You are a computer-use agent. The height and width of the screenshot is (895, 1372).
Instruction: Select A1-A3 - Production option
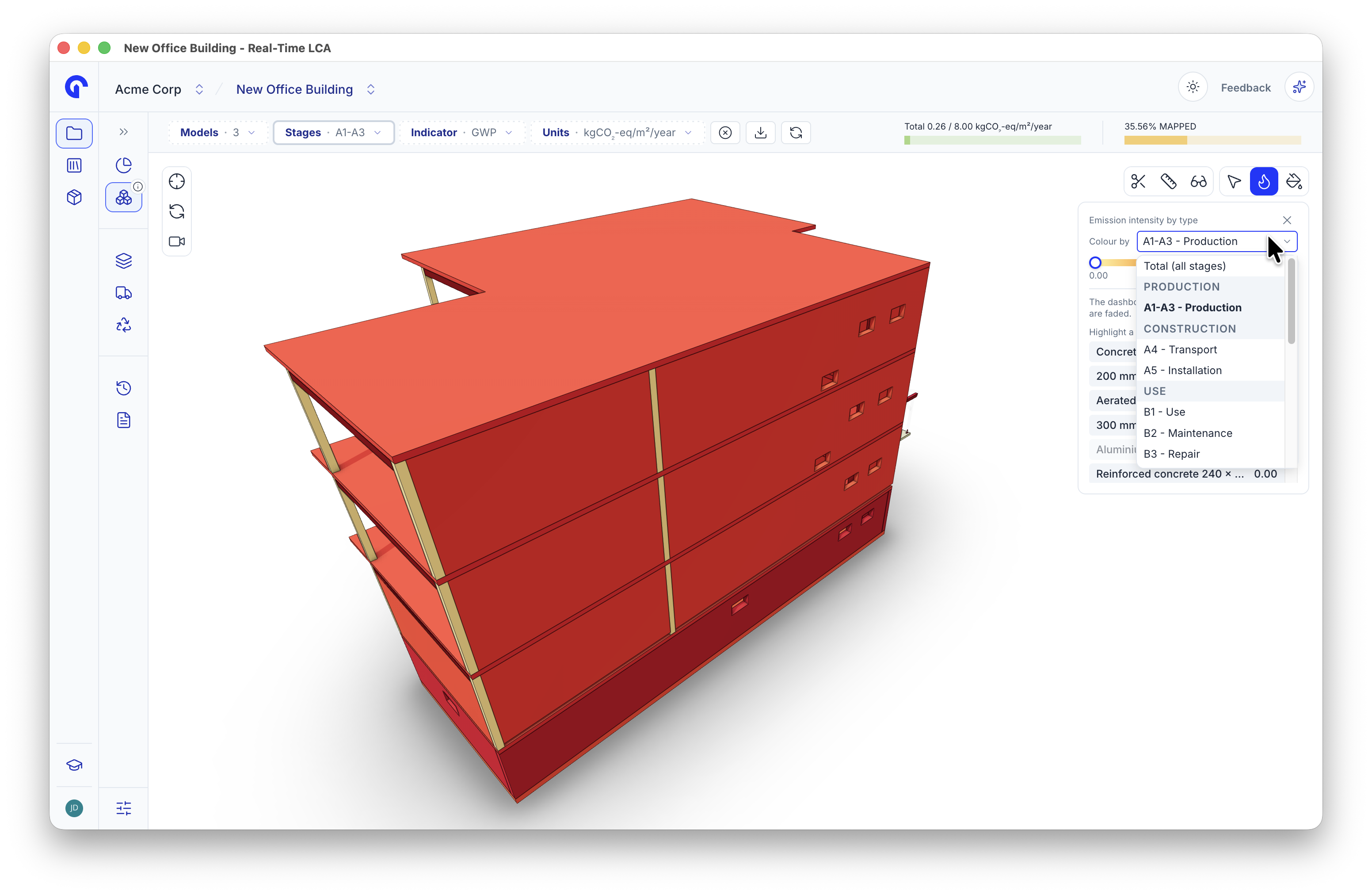[1211, 307]
